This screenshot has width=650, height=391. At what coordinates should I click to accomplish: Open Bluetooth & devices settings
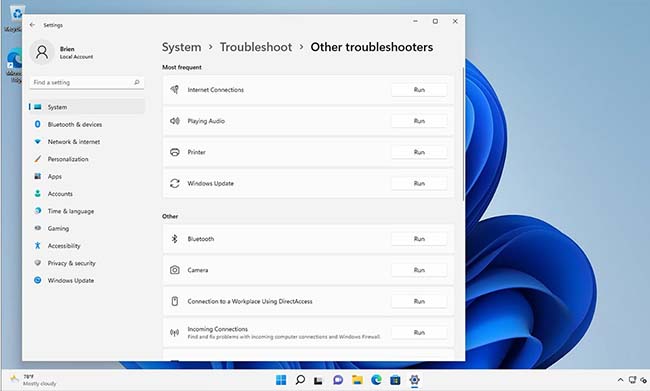pyautogui.click(x=75, y=124)
